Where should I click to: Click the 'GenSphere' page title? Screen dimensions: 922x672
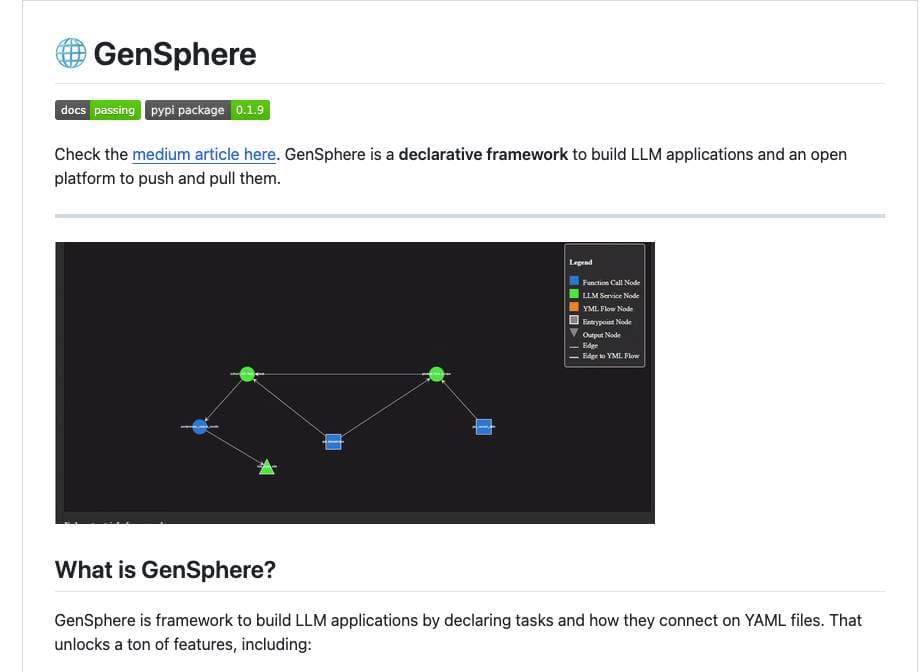tap(175, 54)
